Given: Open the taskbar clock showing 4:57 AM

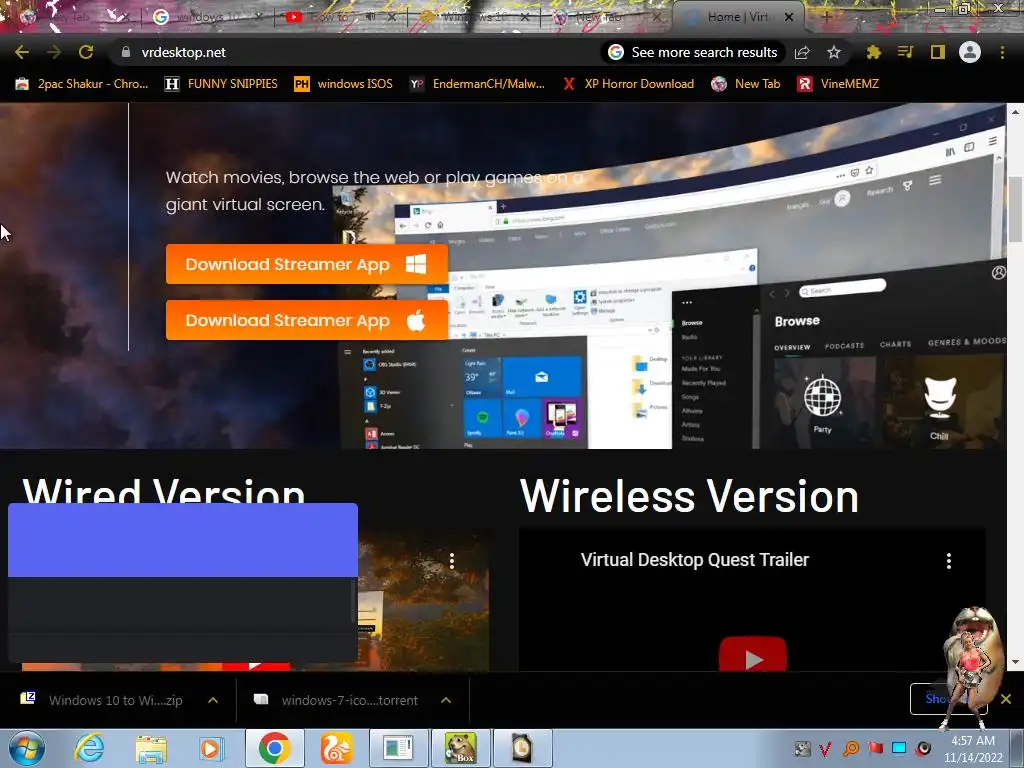Looking at the screenshot, I should (x=972, y=749).
